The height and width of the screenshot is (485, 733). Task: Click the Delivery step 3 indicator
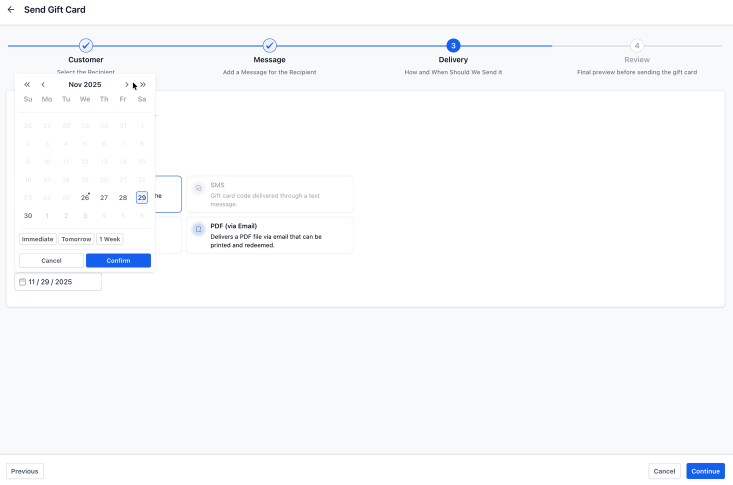(x=453, y=46)
